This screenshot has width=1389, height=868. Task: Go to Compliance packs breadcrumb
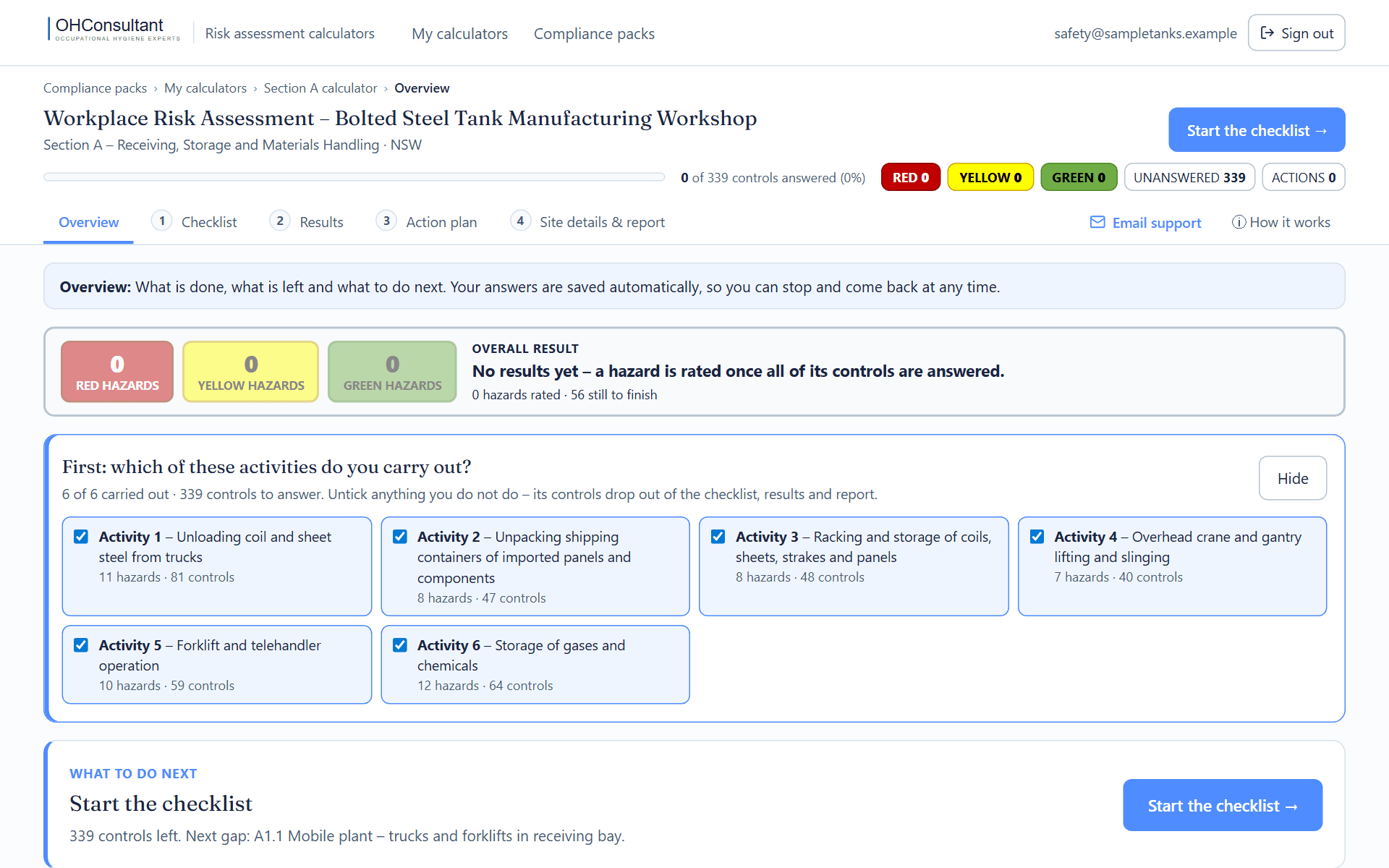point(95,88)
